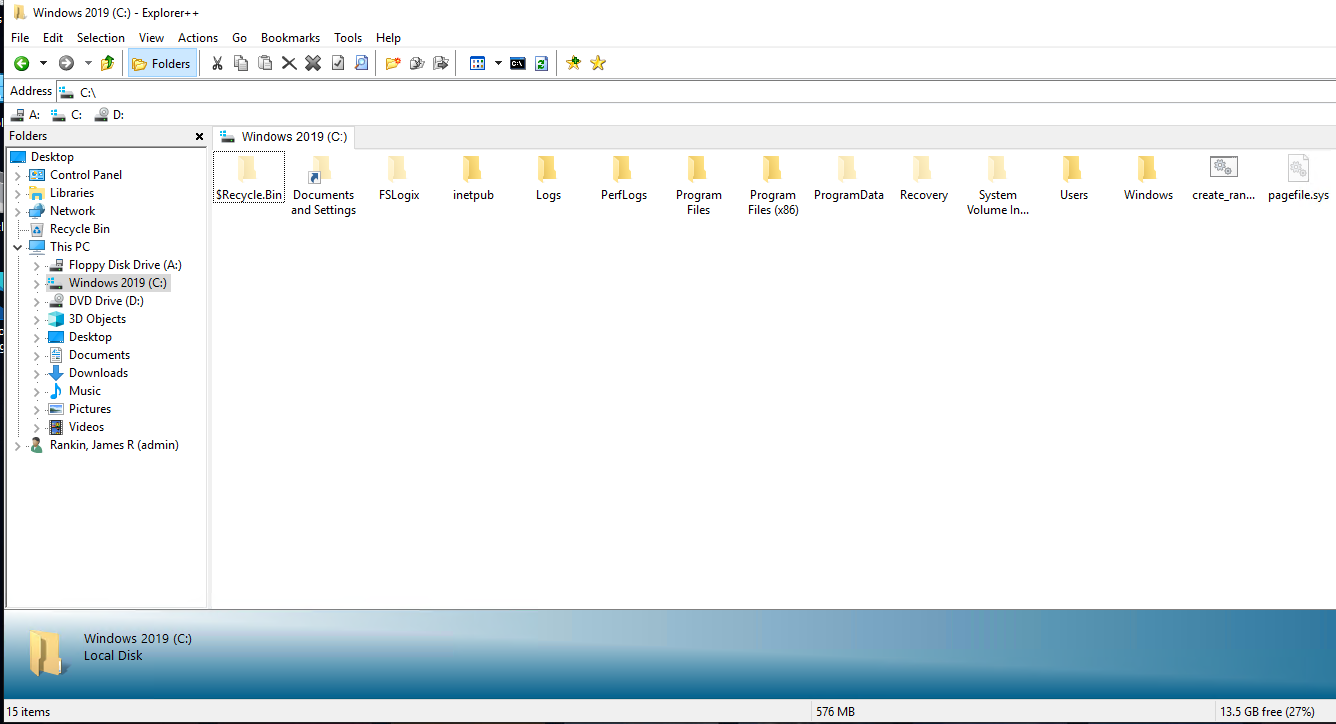Open the Search magnifier tool
This screenshot has width=1336, height=724.
362,63
